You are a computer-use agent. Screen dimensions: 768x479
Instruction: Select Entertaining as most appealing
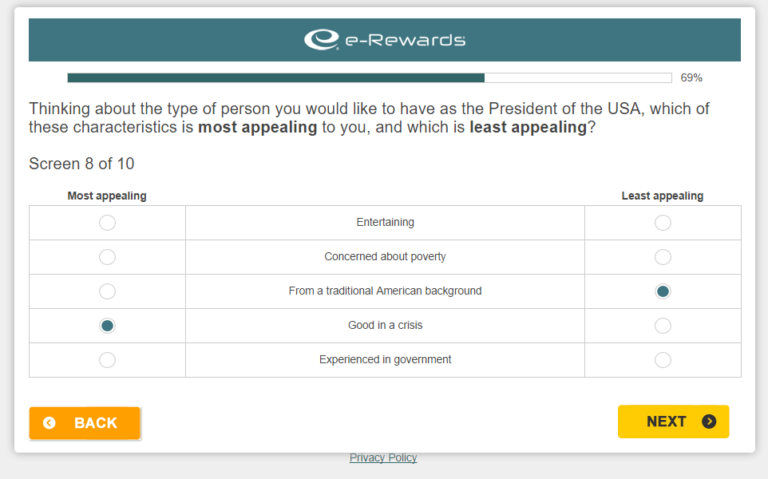click(107, 223)
